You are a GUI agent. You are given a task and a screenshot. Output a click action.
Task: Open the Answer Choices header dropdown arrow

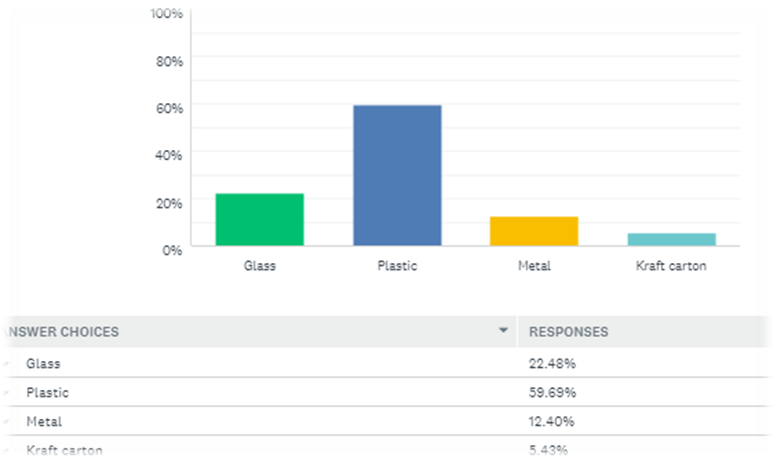[x=504, y=330]
